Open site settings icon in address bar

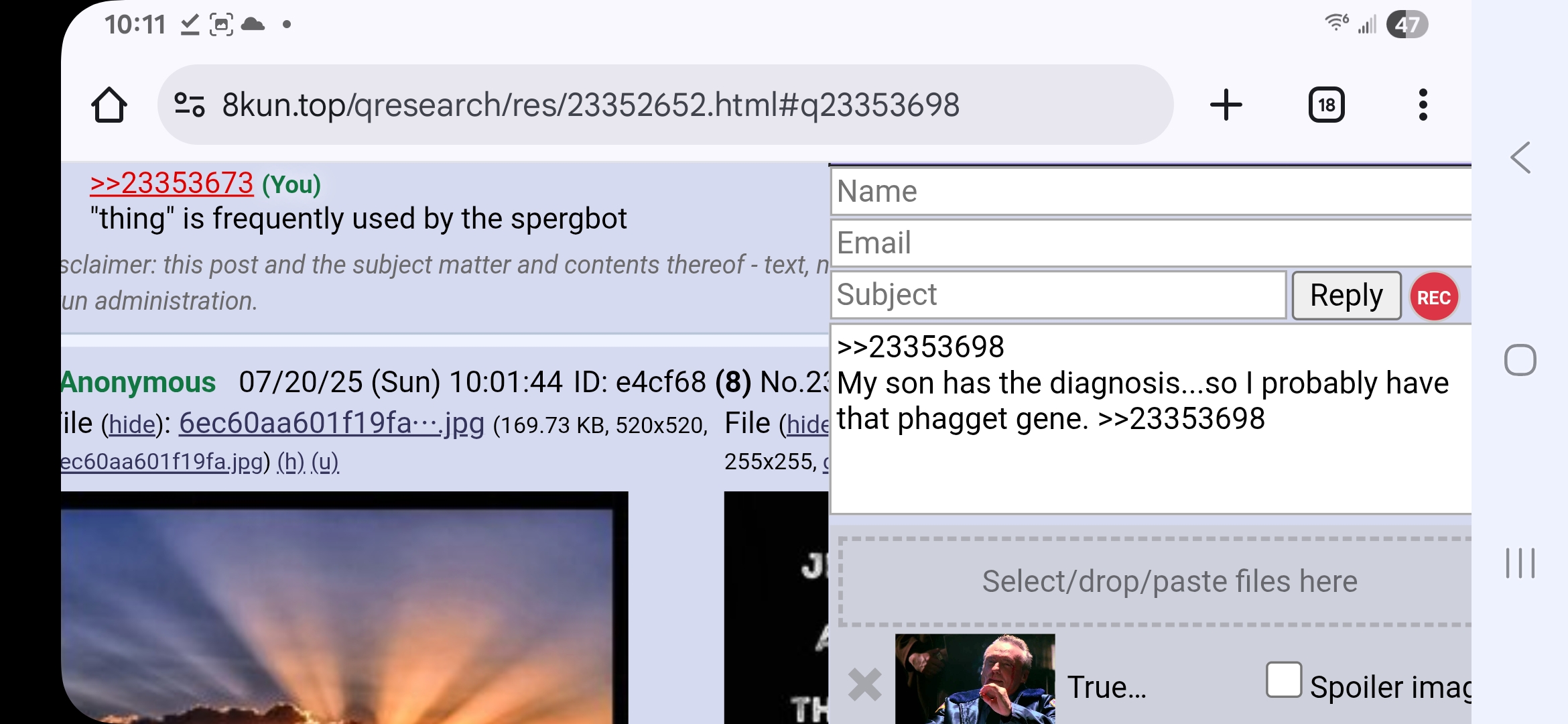click(189, 105)
